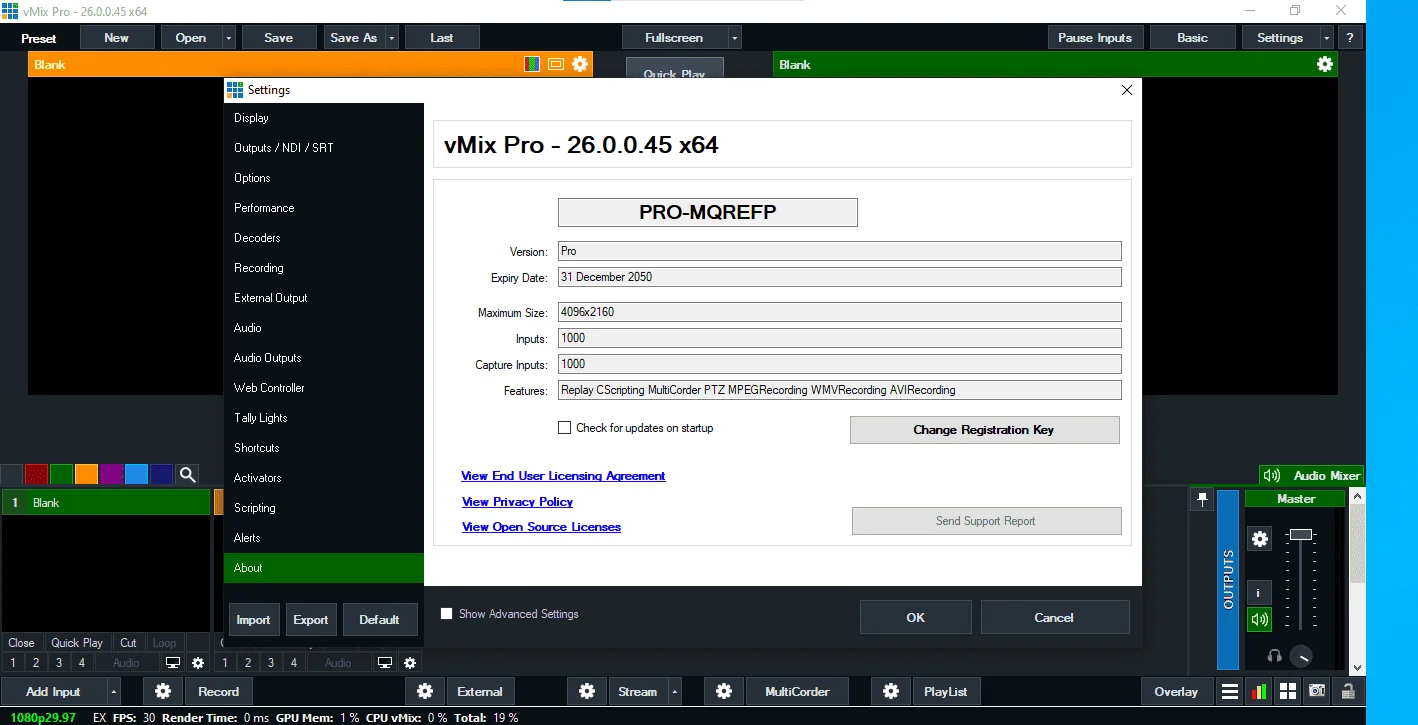Expand the Save As dropdown arrow
Image resolution: width=1418 pixels, height=725 pixels.
point(392,38)
